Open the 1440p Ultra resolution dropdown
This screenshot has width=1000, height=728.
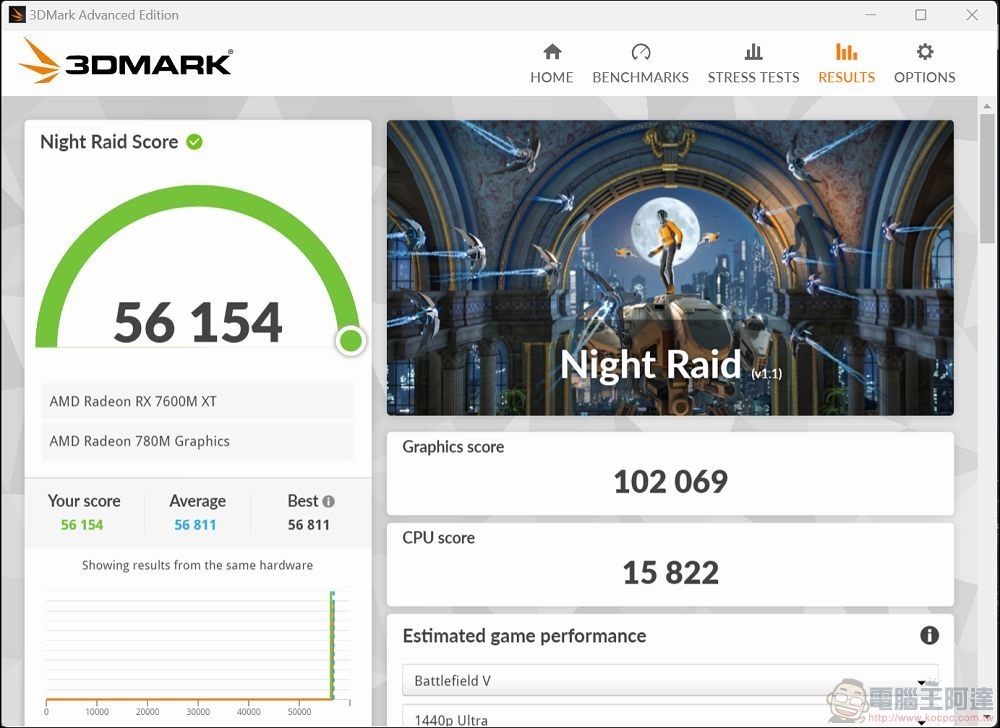coord(670,716)
